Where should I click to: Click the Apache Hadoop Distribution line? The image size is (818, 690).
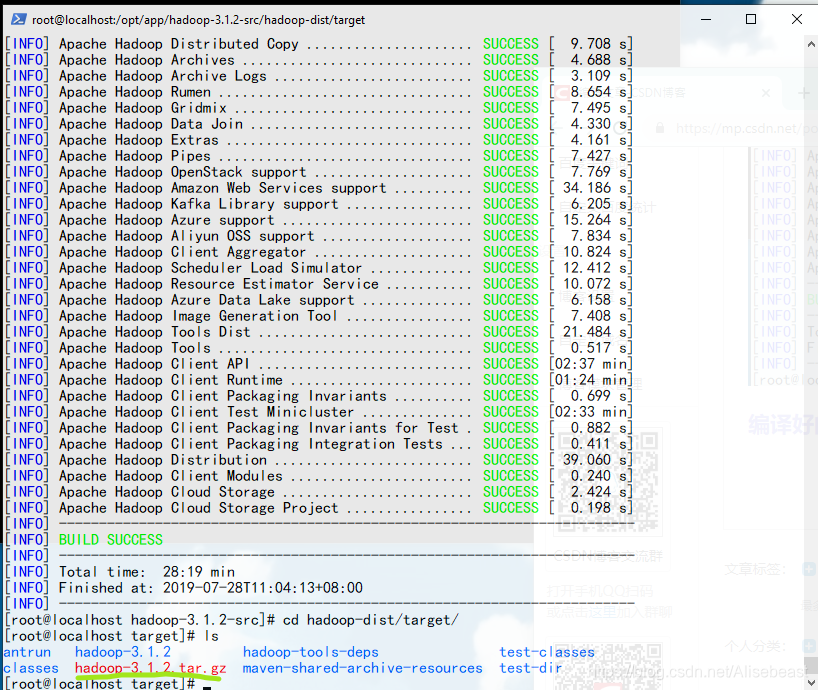click(x=318, y=460)
